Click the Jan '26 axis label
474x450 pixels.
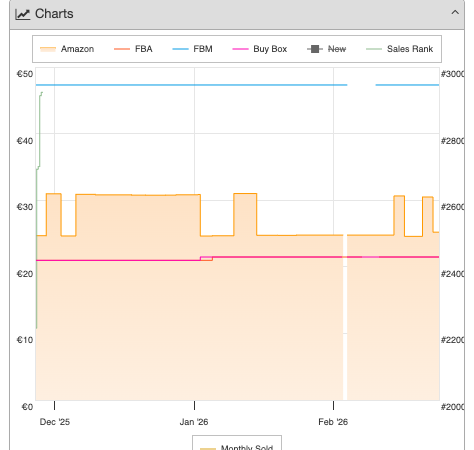coord(194,422)
